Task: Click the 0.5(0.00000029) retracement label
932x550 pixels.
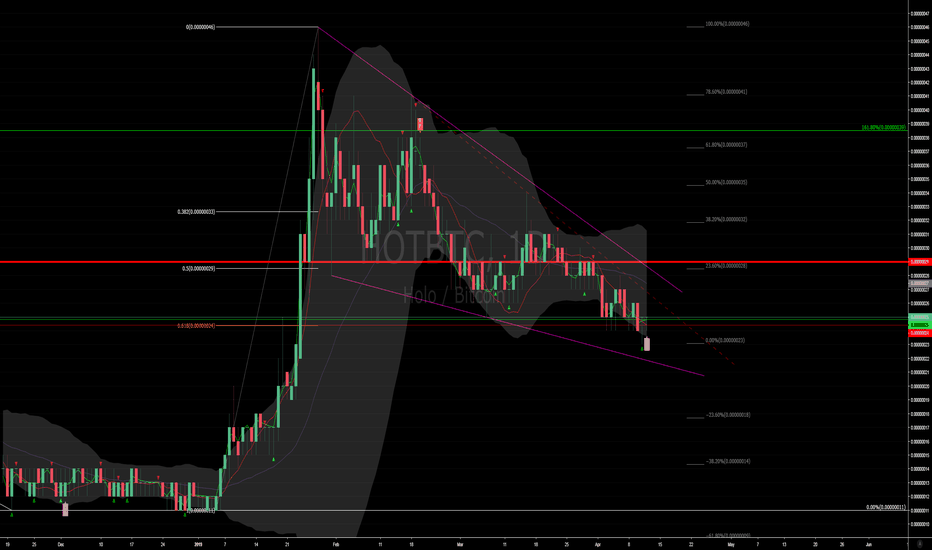Action: [199, 269]
